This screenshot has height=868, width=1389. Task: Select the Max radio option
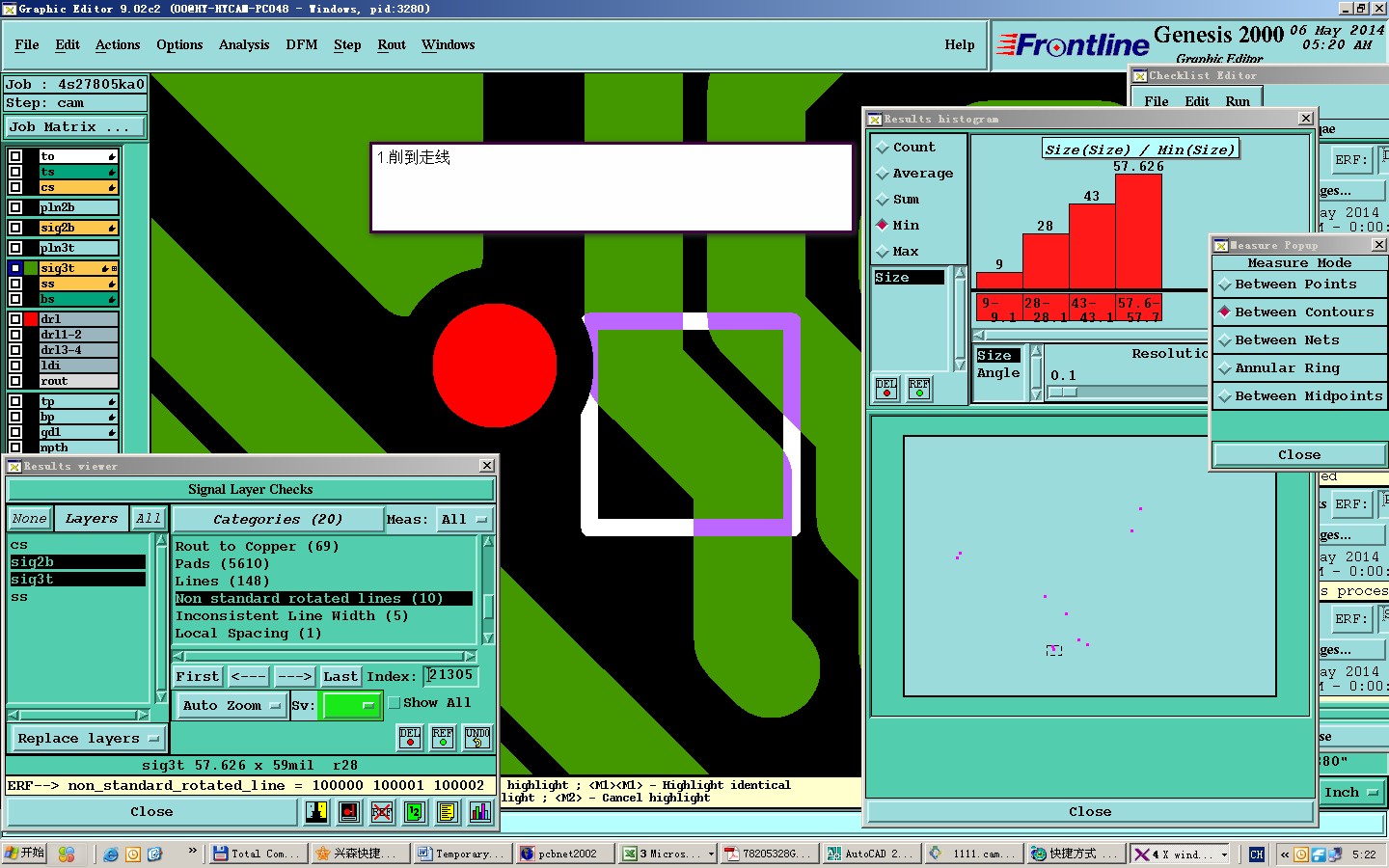pyautogui.click(x=882, y=252)
